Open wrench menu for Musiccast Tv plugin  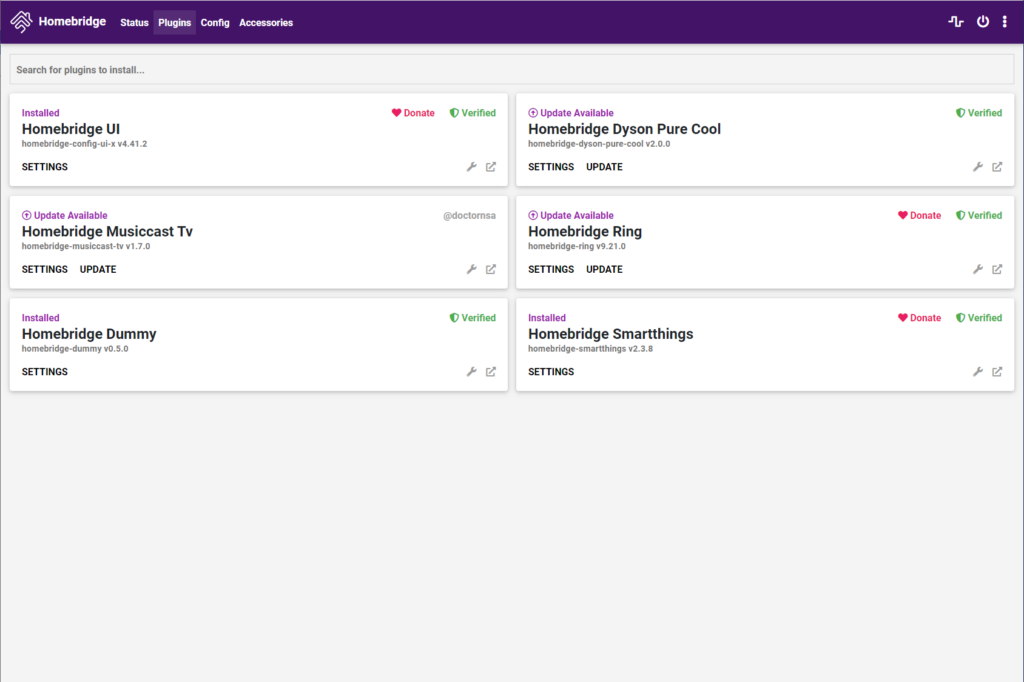tap(472, 269)
